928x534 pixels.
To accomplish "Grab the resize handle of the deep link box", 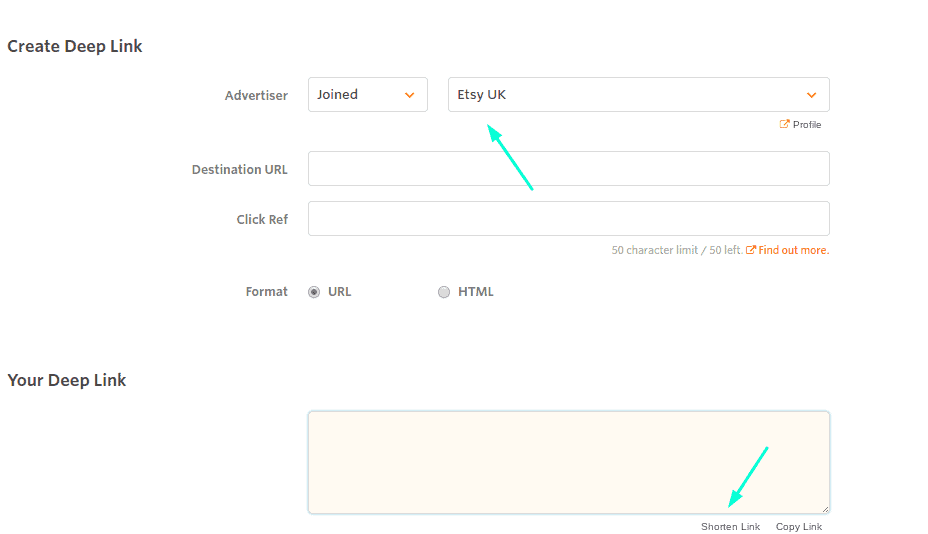I will (x=825, y=509).
